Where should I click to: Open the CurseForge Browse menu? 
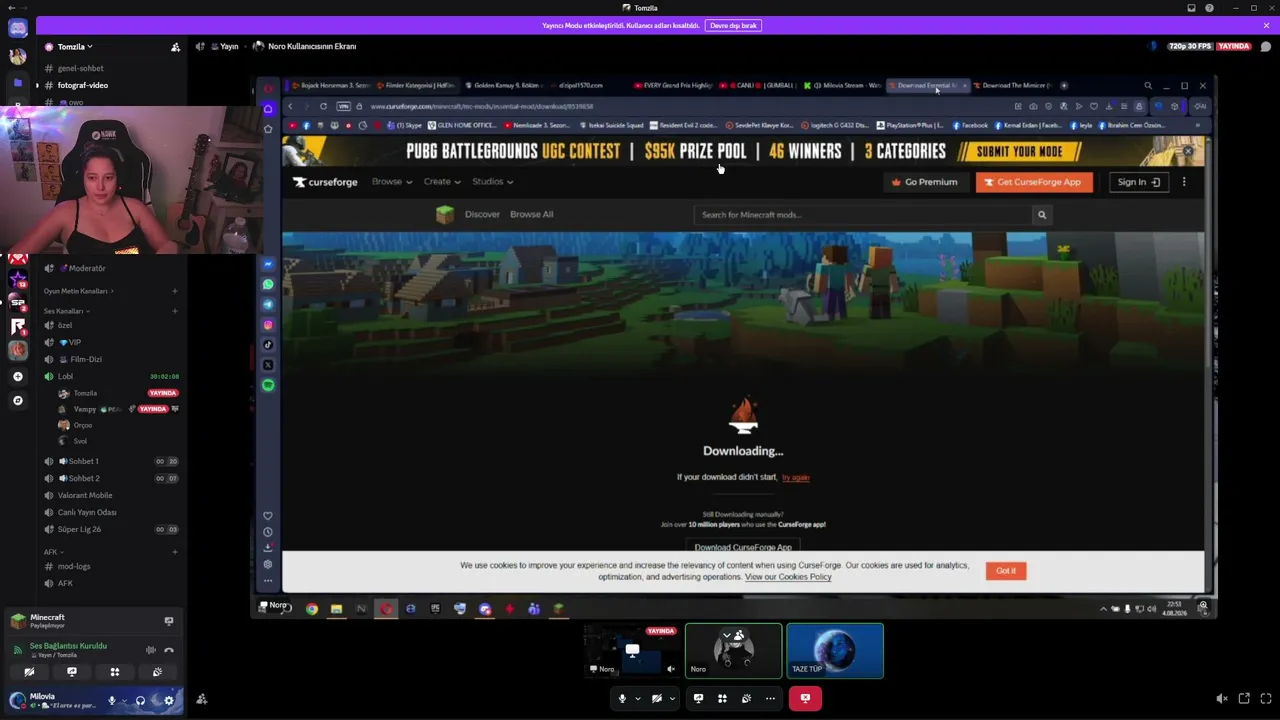[392, 181]
